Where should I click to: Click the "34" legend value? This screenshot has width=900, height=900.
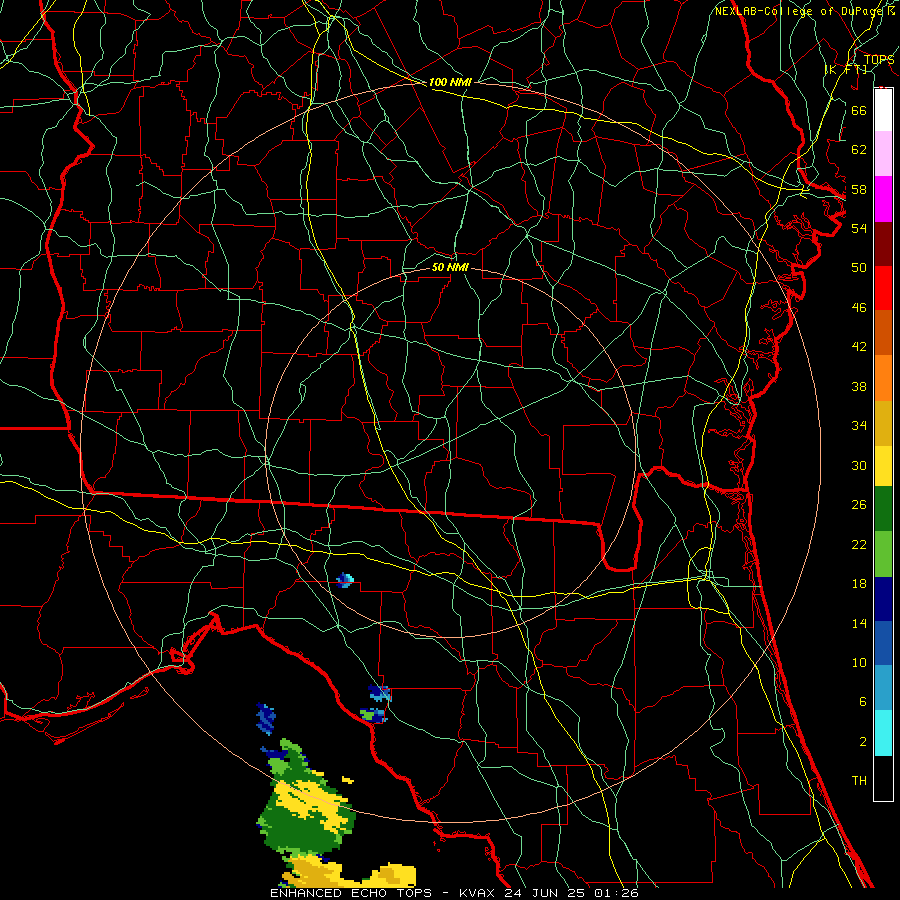(859, 426)
